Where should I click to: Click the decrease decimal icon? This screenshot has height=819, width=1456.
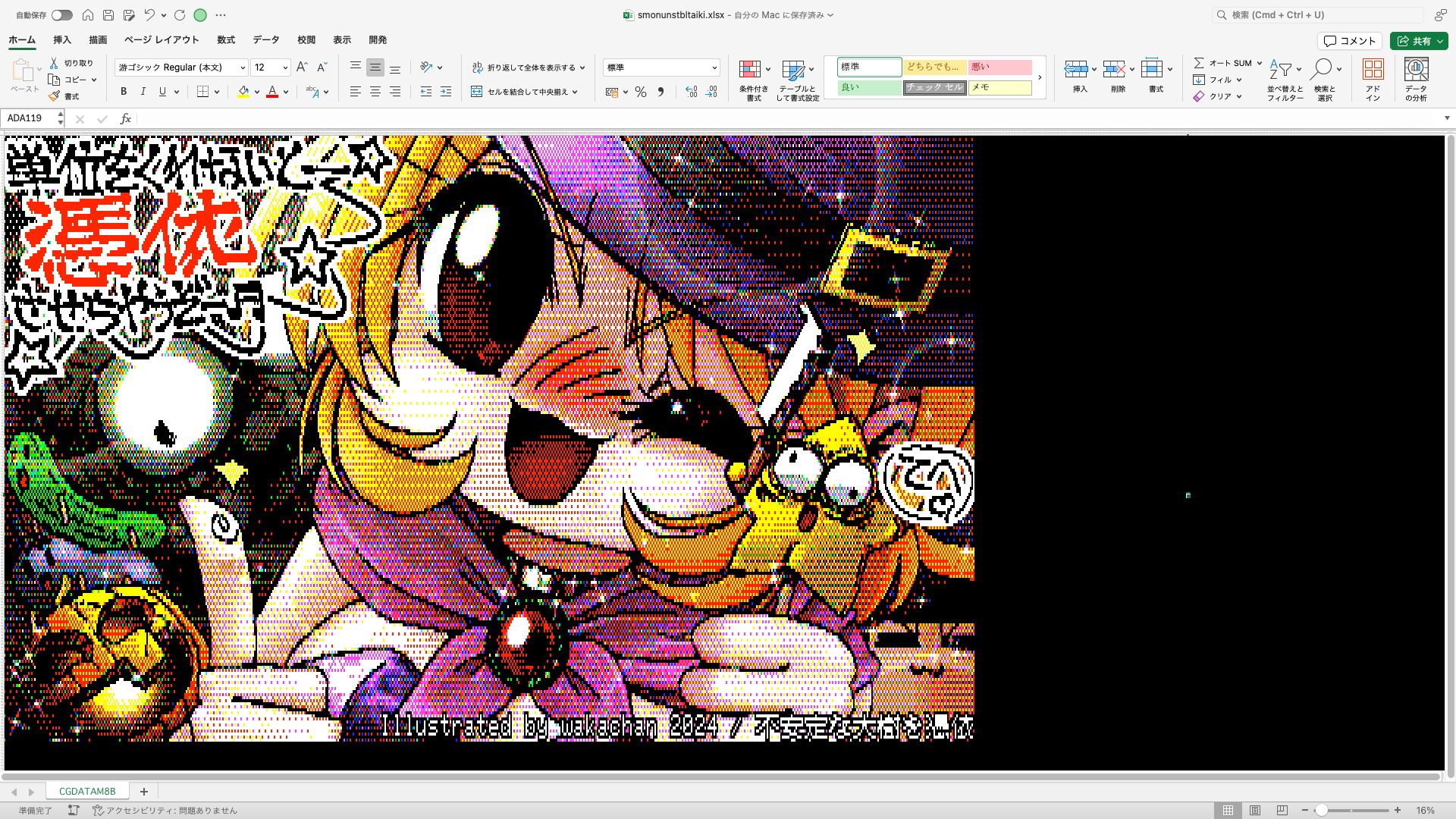click(711, 92)
